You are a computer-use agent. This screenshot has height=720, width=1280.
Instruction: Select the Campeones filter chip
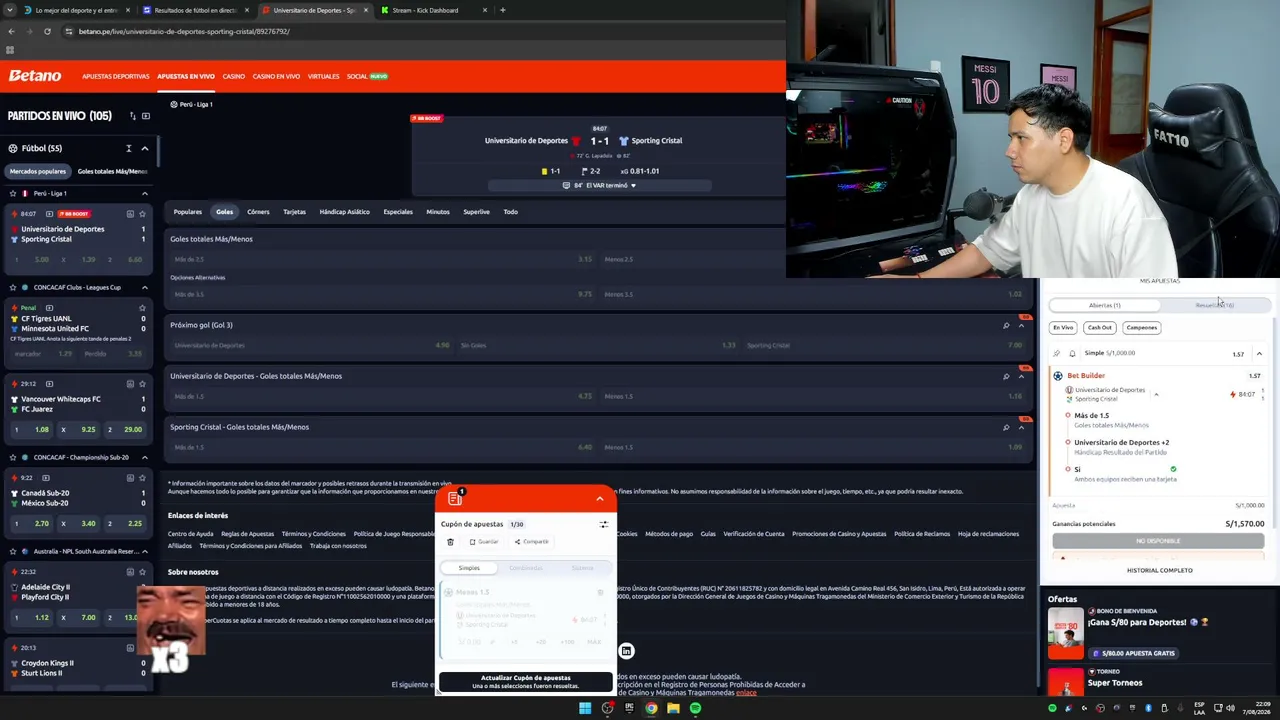click(1141, 328)
